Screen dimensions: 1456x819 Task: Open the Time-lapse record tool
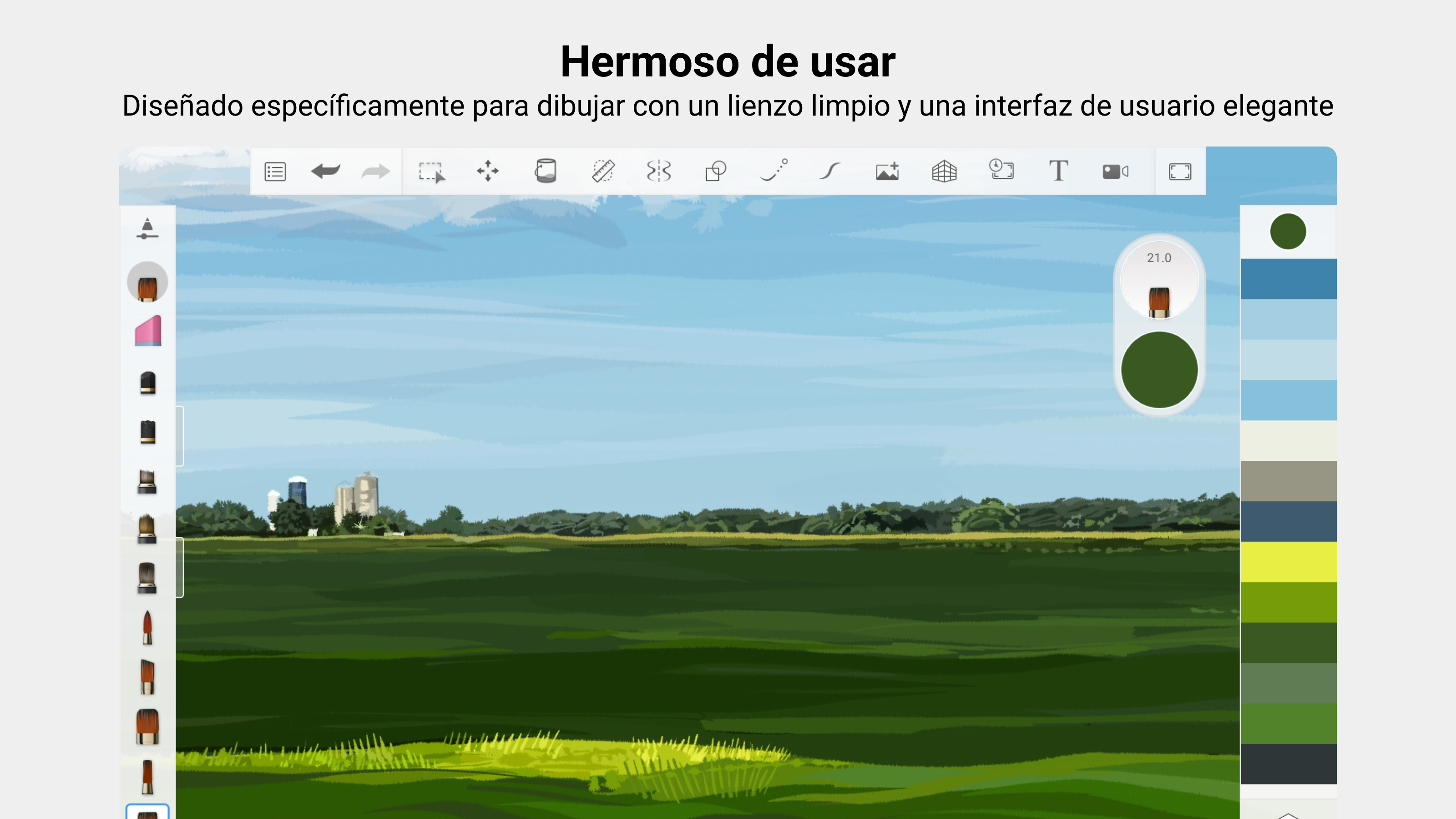pyautogui.click(x=1001, y=170)
